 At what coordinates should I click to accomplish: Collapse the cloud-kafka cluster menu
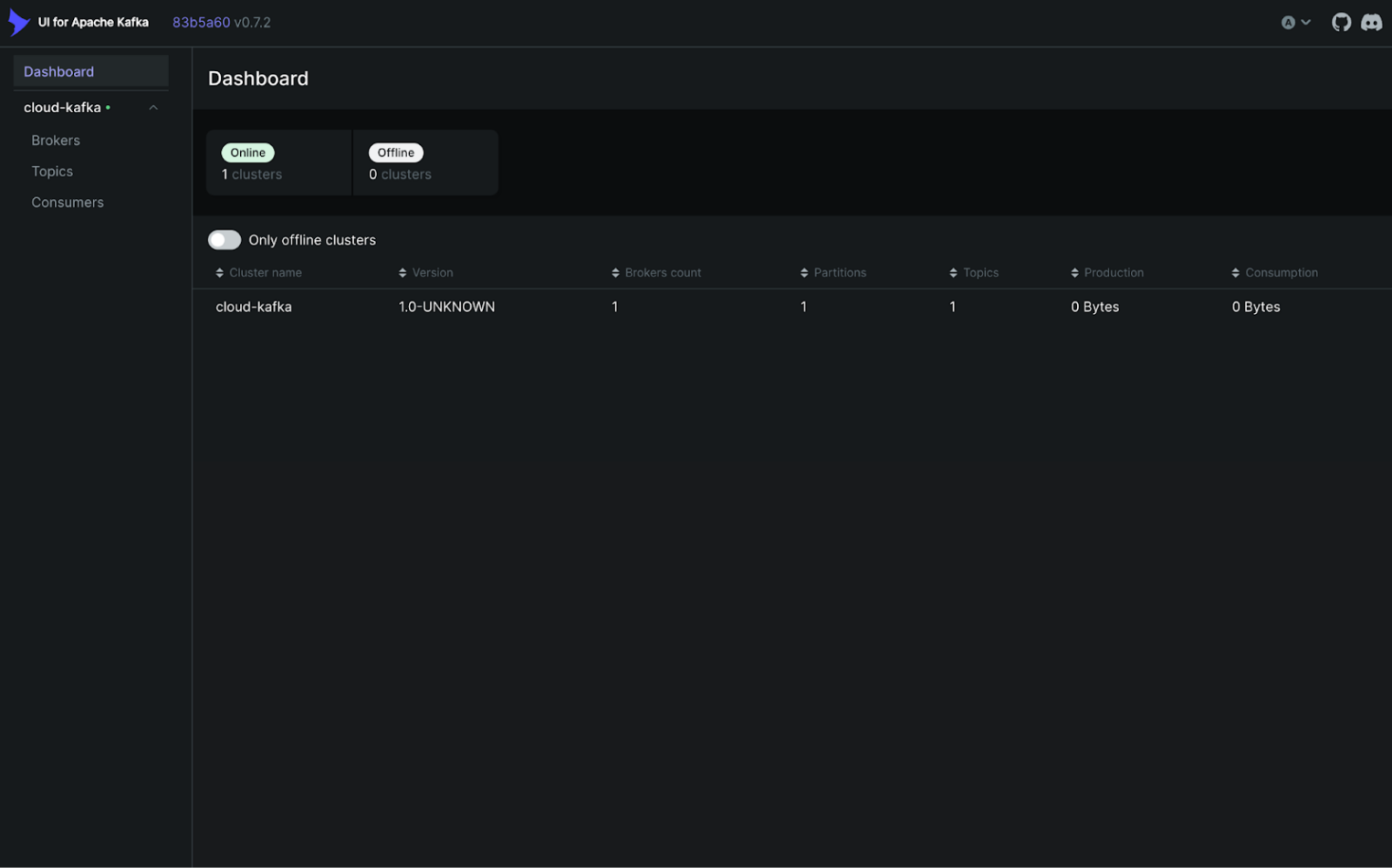(x=153, y=108)
